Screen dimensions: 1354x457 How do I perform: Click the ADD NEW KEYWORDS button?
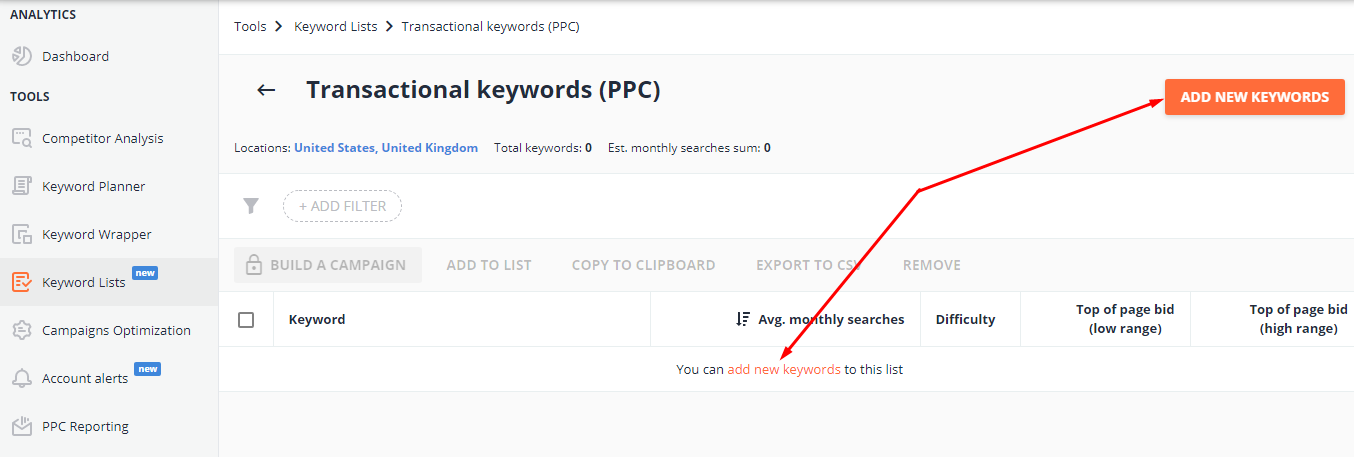pyautogui.click(x=1255, y=97)
